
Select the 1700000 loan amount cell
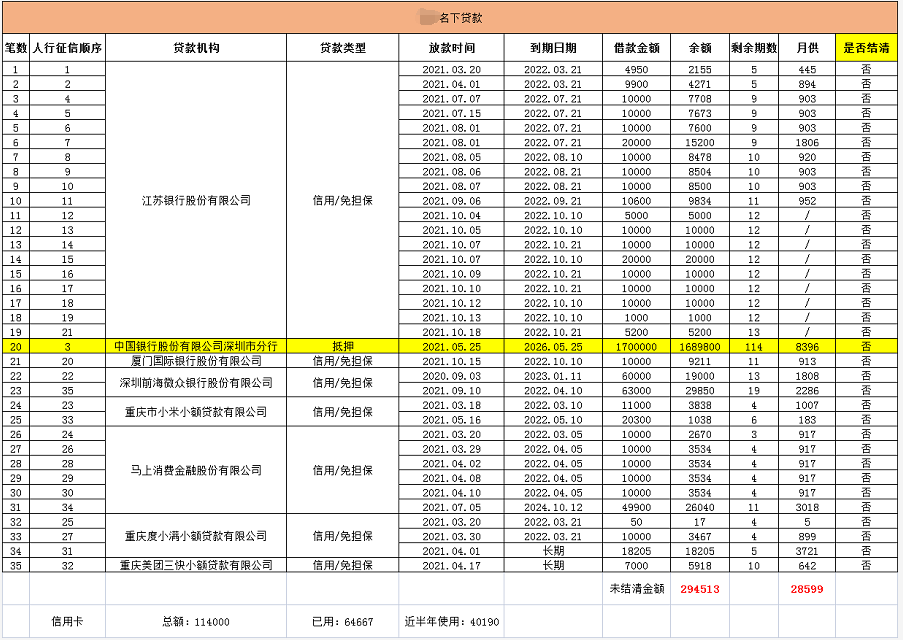click(x=636, y=346)
